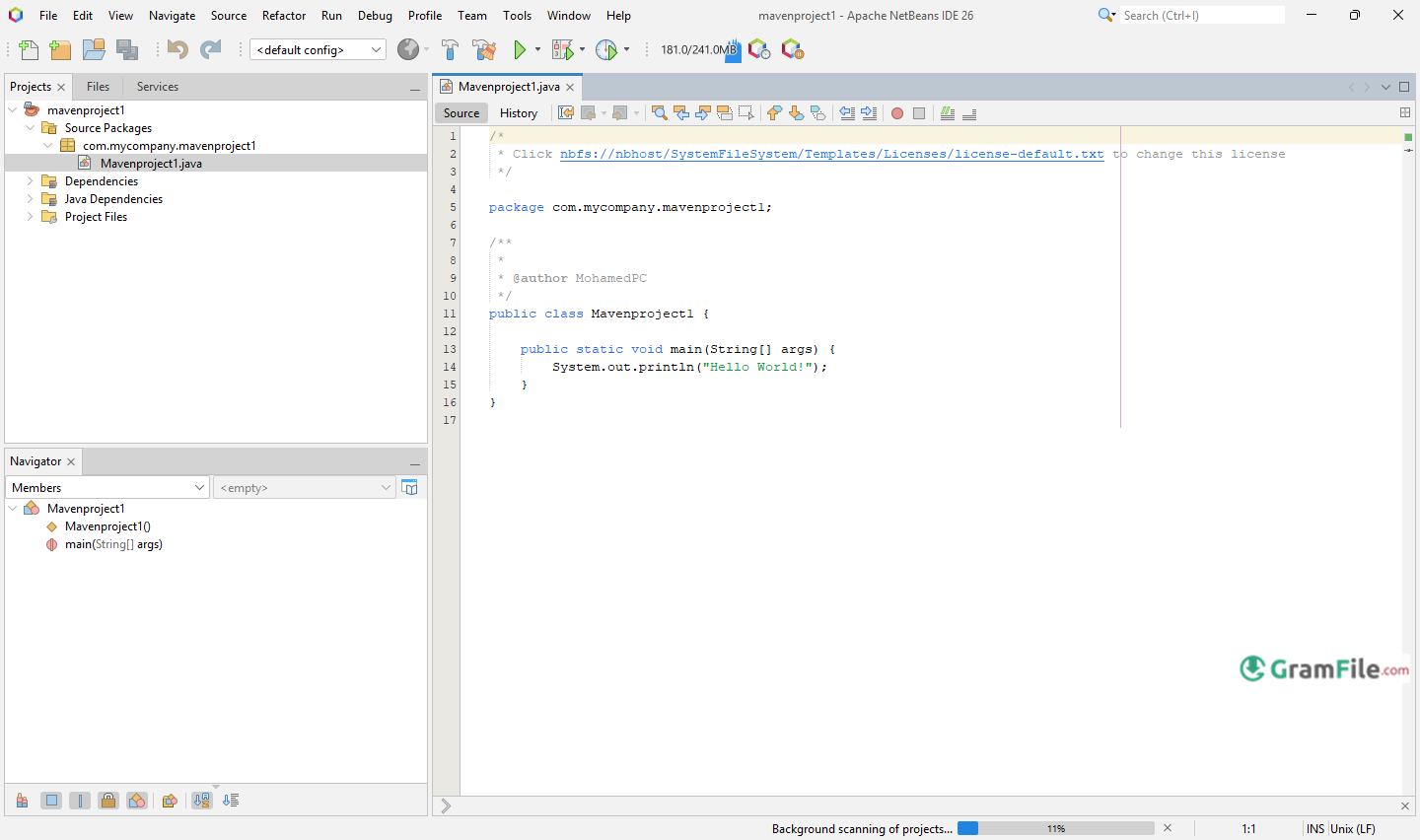1420x840 pixels.
Task: Open the default config dropdown
Action: [318, 49]
